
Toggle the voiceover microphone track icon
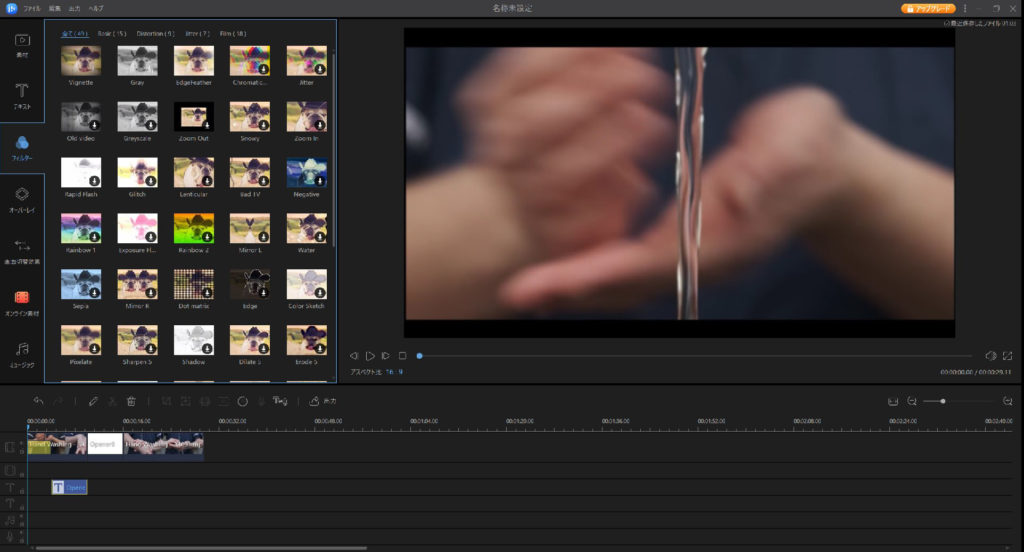(10, 536)
